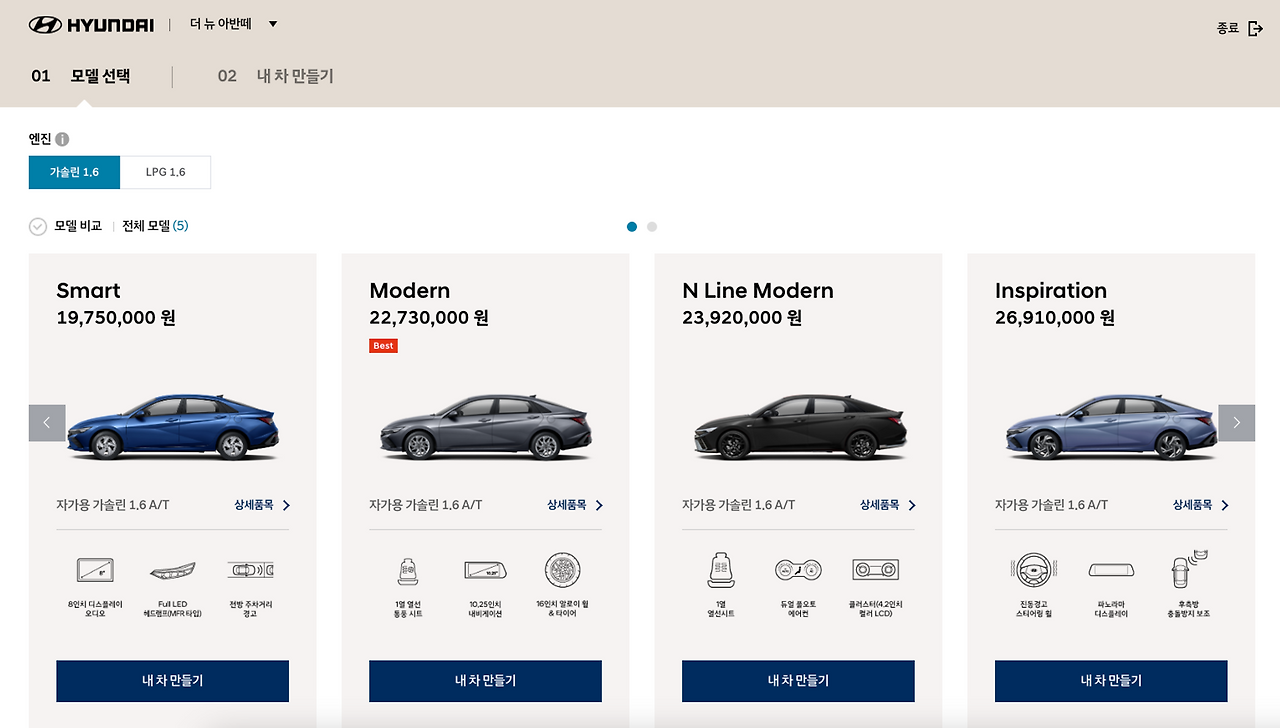Select the 가솔린 1.6 engine option
This screenshot has height=728, width=1280.
74,172
